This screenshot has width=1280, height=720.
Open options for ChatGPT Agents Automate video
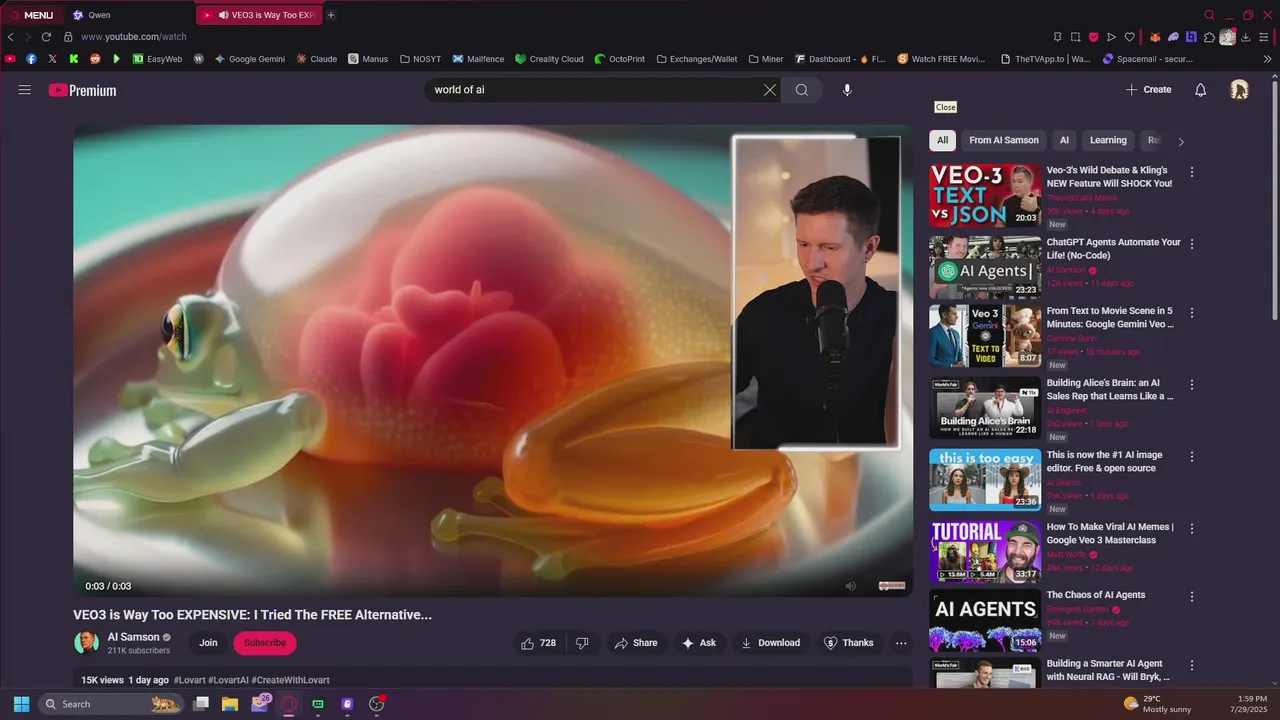[x=1191, y=243]
